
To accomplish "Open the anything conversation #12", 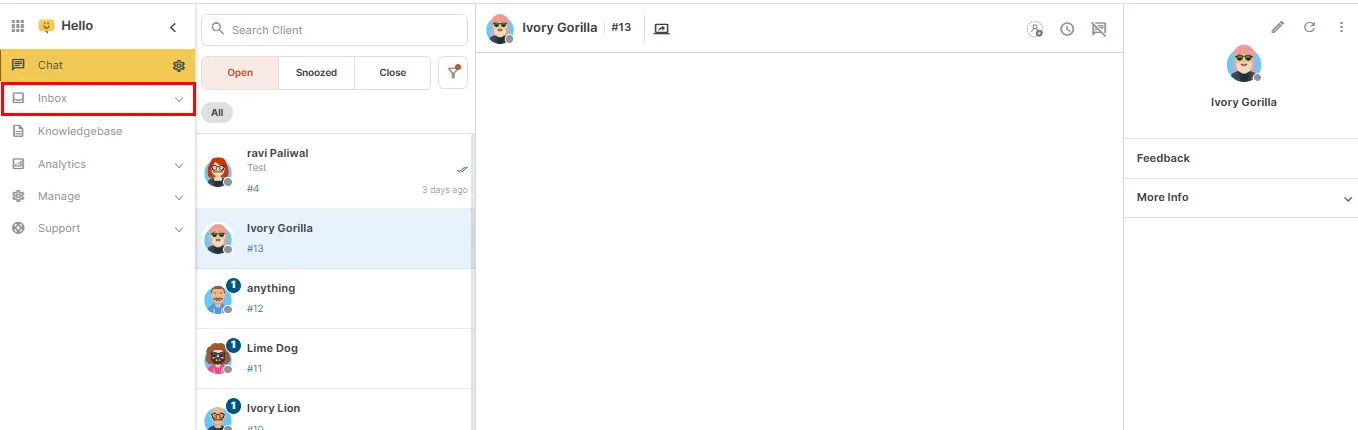I will [333, 299].
